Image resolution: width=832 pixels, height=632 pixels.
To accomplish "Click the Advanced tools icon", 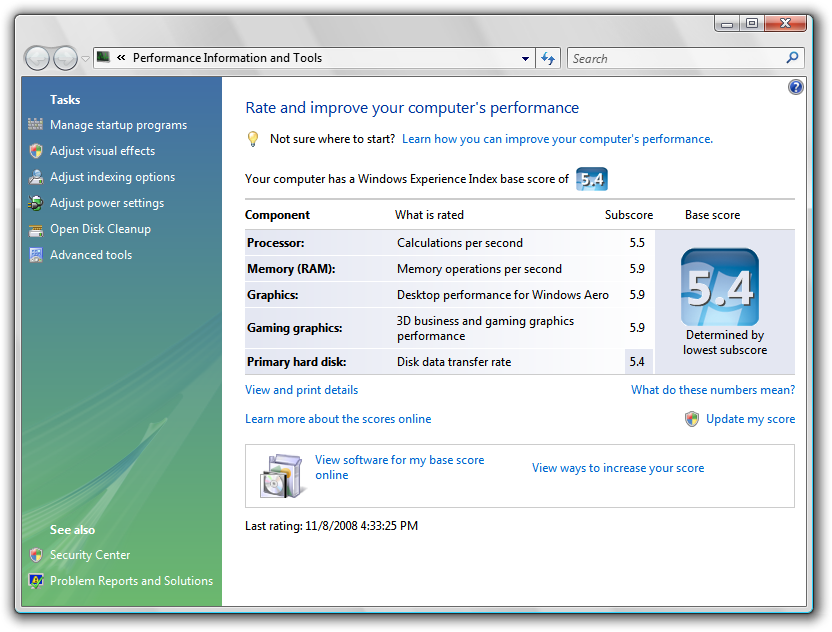I will (x=36, y=255).
